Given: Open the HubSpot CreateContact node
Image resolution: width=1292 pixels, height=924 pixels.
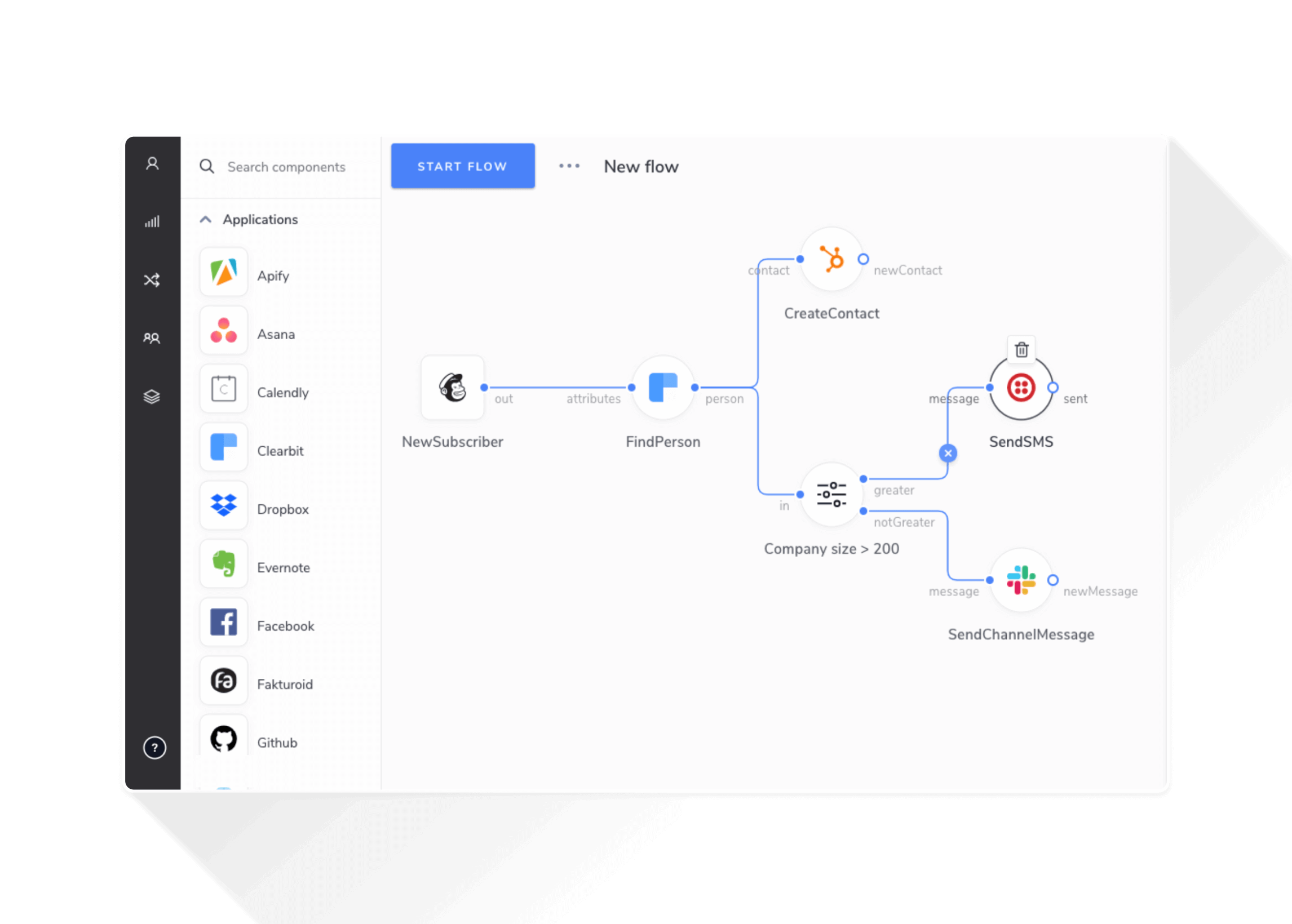Looking at the screenshot, I should click(x=831, y=259).
